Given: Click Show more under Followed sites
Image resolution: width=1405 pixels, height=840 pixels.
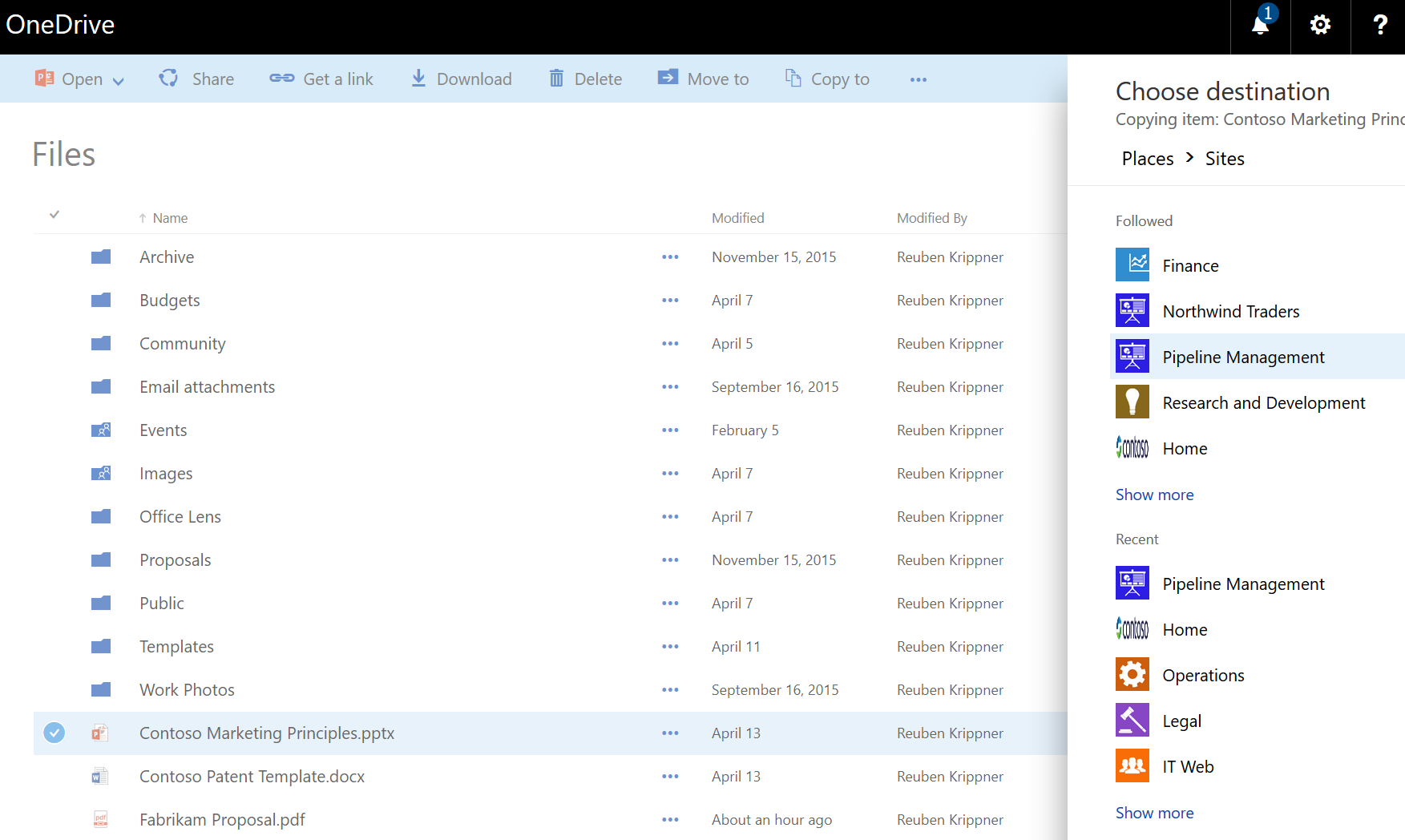Looking at the screenshot, I should (x=1154, y=495).
